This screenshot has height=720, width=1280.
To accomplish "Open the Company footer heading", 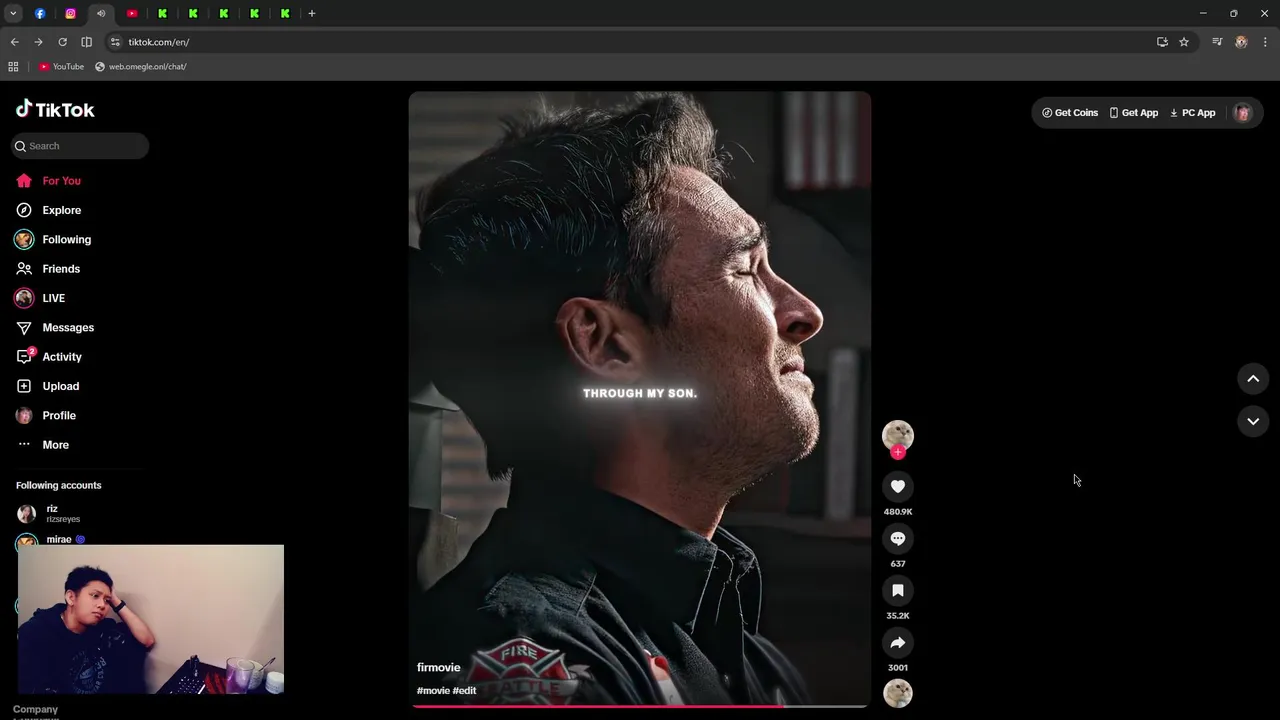I will 35,709.
